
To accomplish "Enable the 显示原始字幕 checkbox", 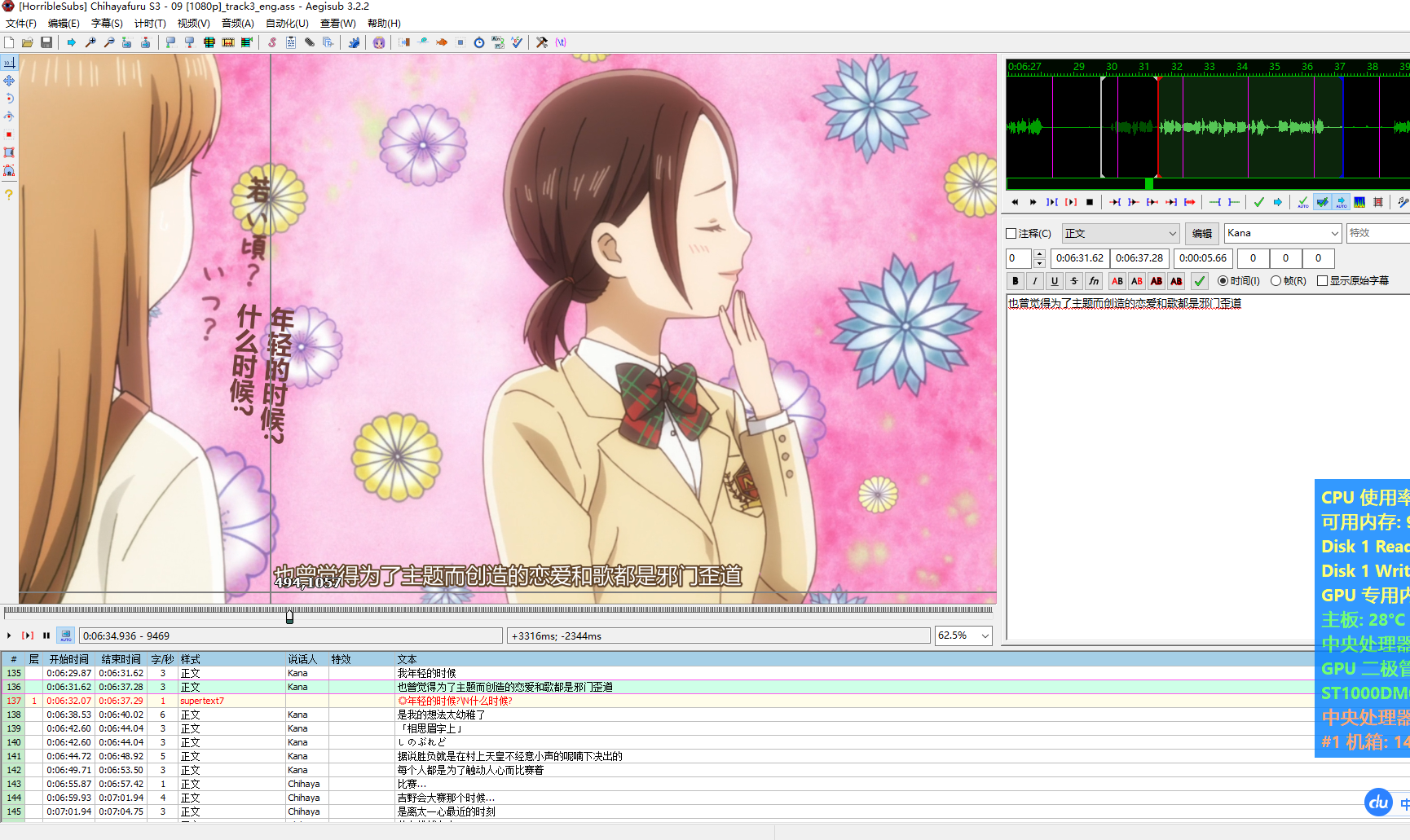I will [x=1322, y=281].
